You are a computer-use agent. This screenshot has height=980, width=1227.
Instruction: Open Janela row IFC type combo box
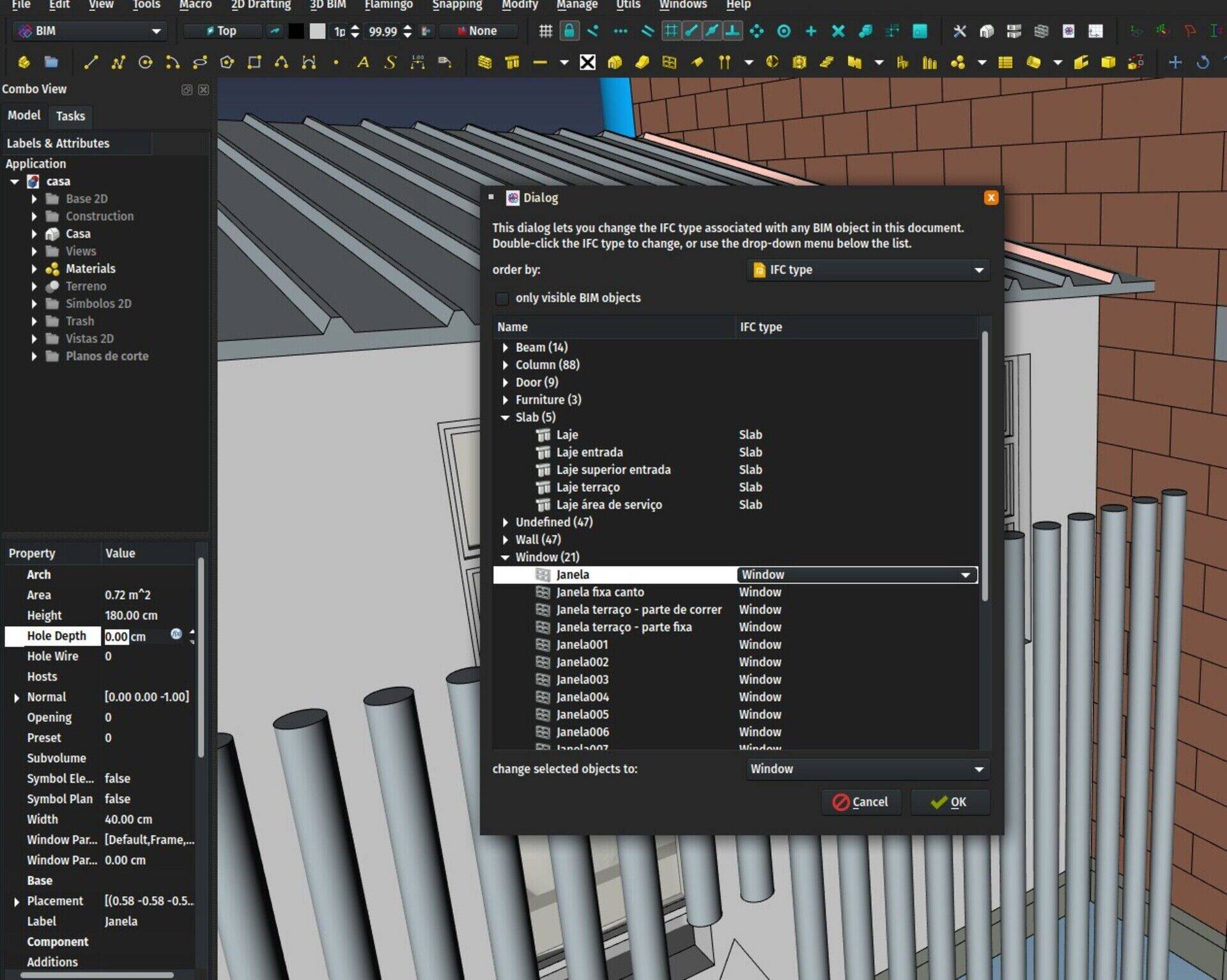[x=857, y=574]
